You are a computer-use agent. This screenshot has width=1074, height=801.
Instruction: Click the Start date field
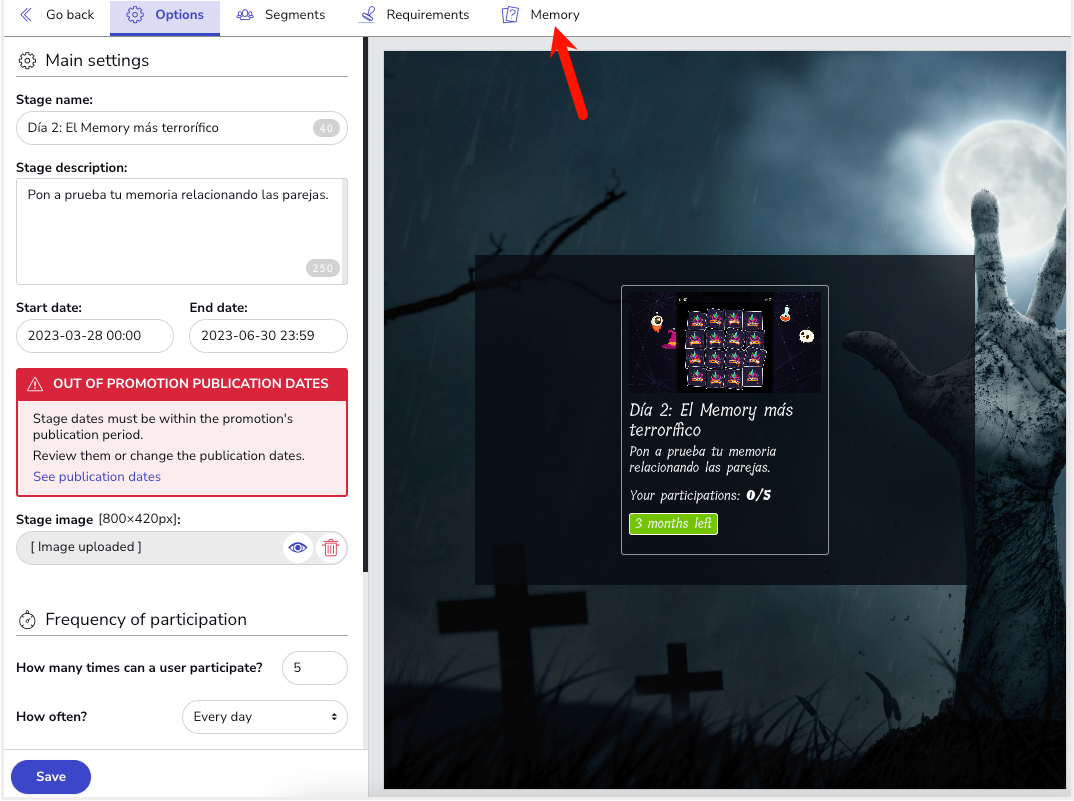point(95,336)
